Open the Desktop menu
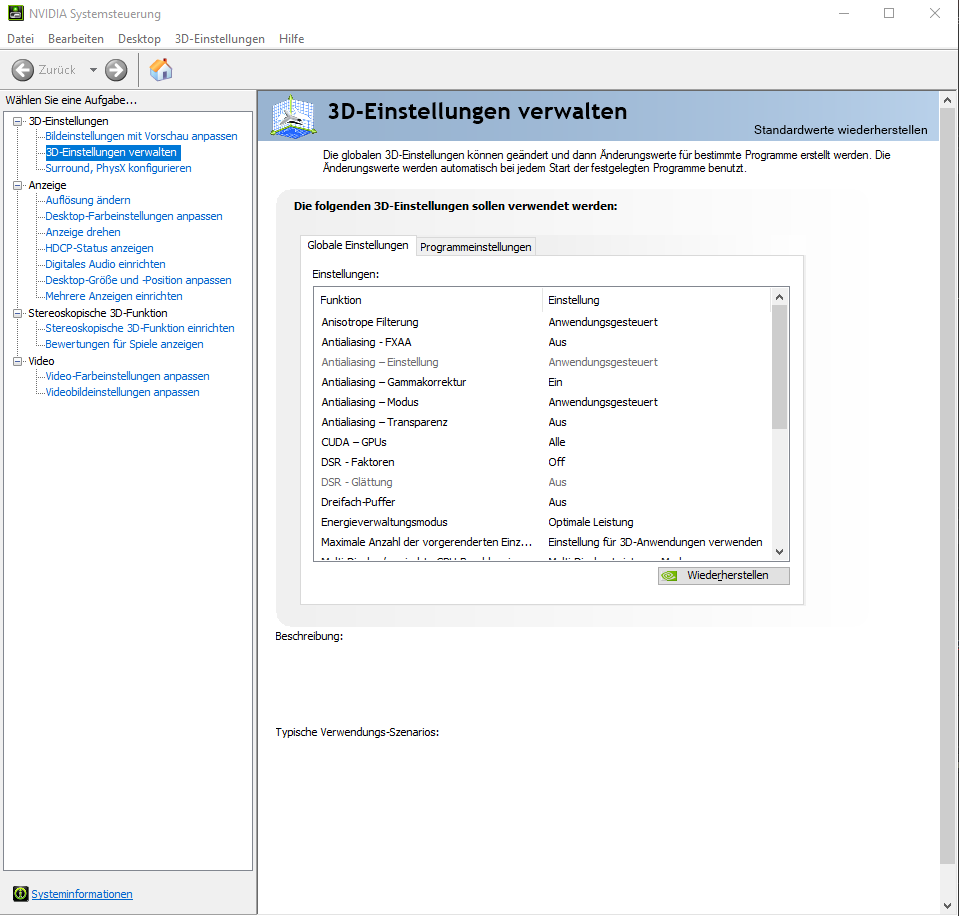 tap(139, 39)
